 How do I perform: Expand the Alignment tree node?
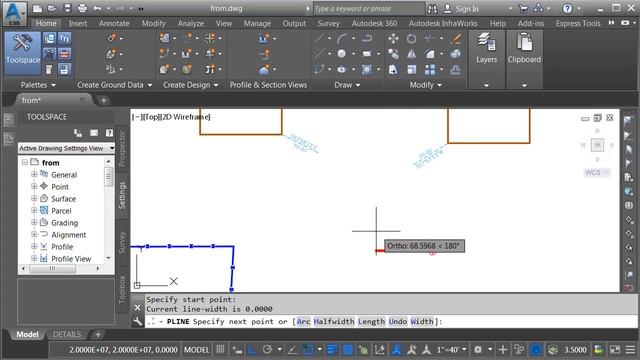point(34,234)
